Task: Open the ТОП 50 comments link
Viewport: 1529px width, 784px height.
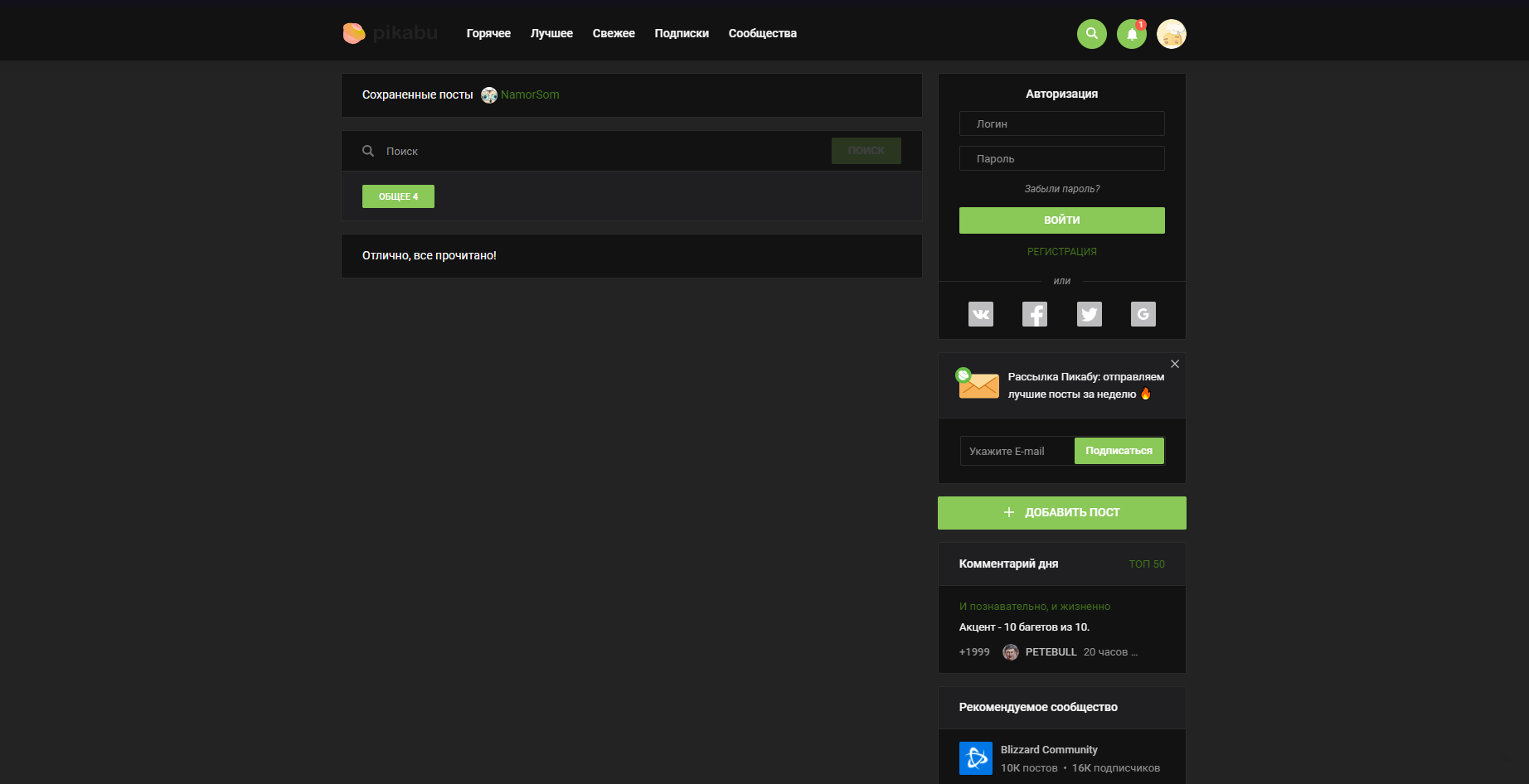Action: 1146,564
